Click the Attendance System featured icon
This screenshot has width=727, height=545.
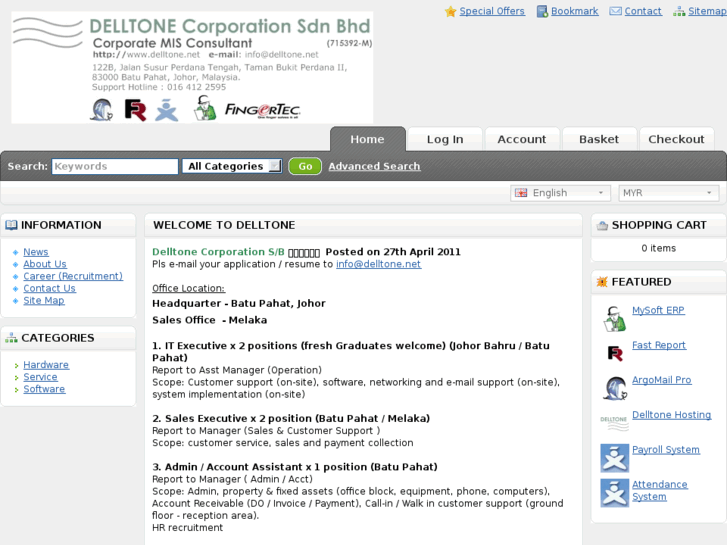[614, 493]
